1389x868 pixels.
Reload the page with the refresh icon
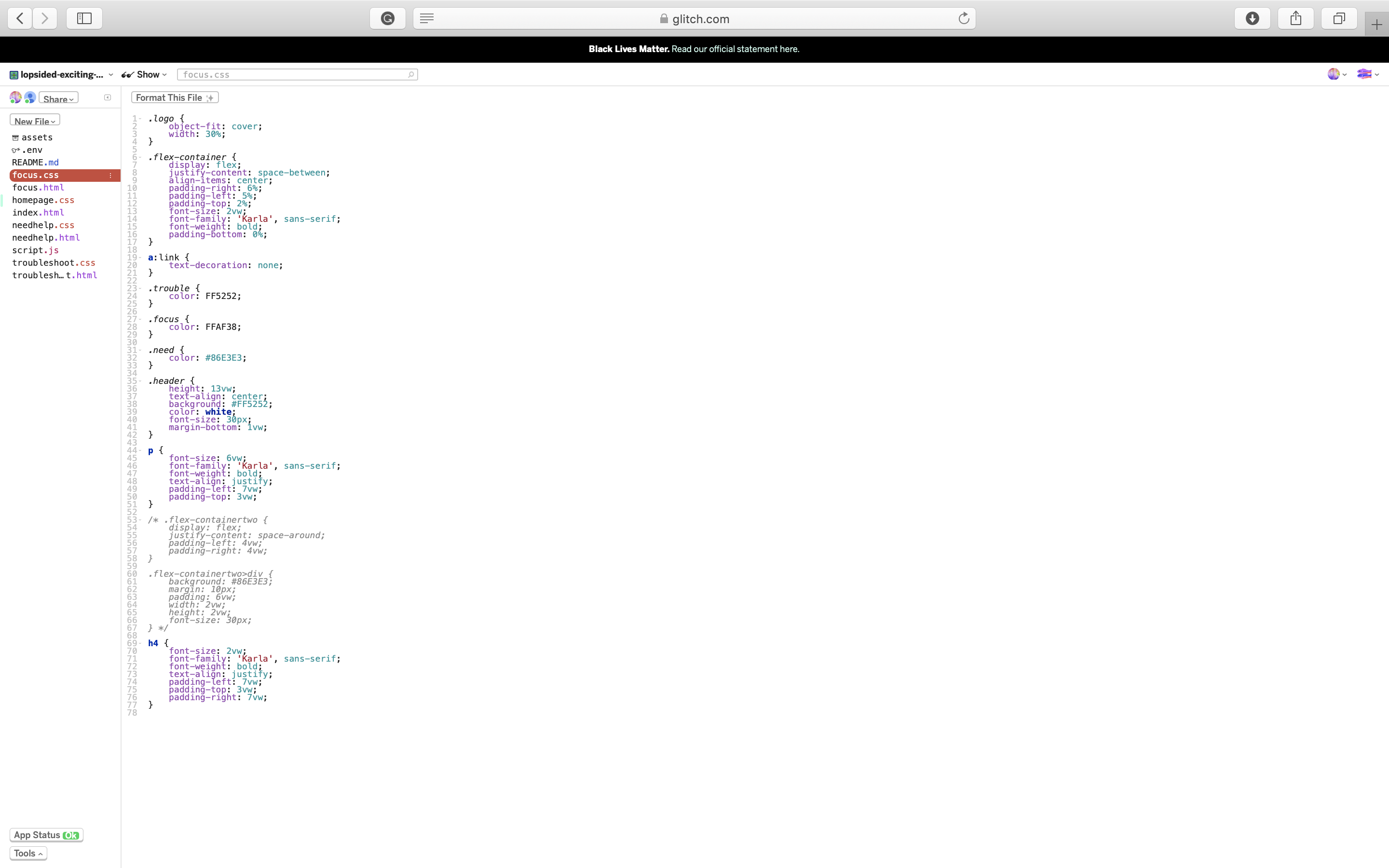pos(964,18)
